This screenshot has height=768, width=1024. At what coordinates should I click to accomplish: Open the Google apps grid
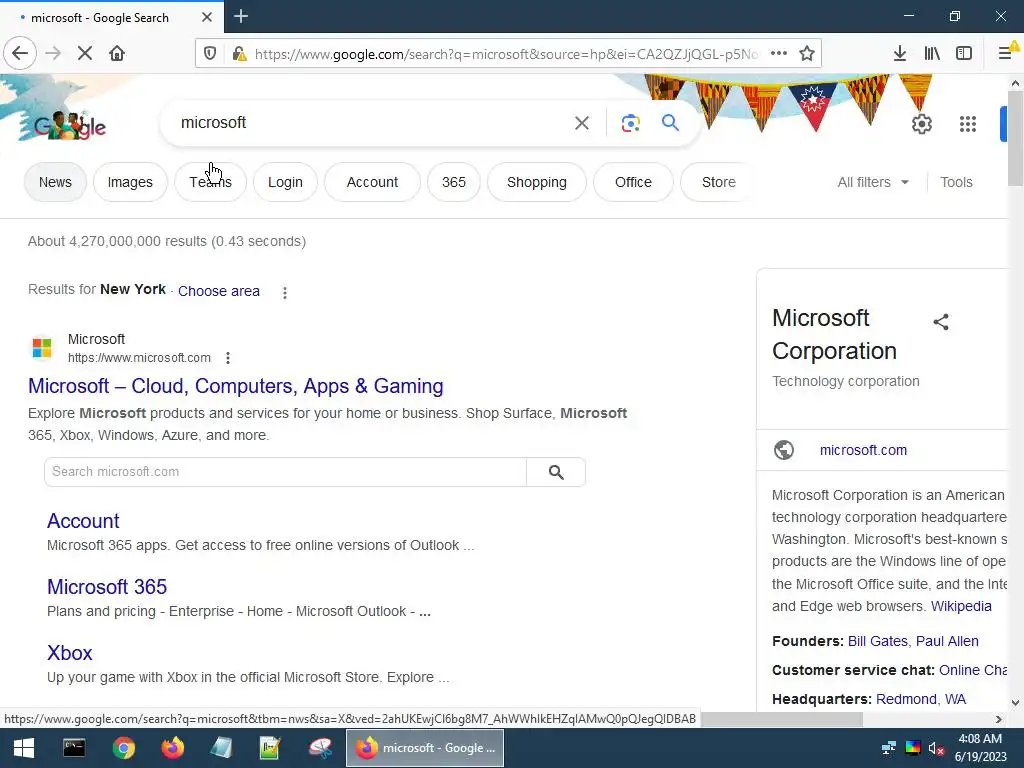coord(968,123)
